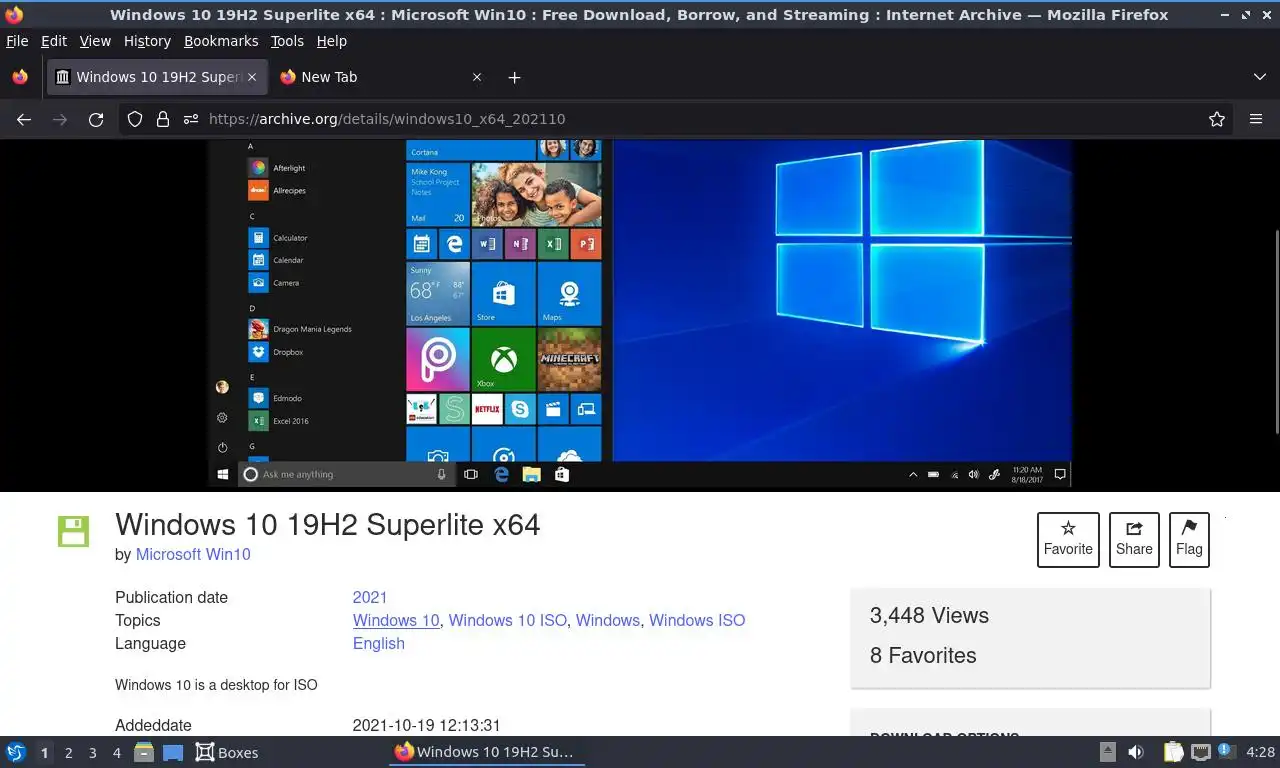The height and width of the screenshot is (768, 1280).
Task: Open a new tab with plus button
Action: (514, 77)
